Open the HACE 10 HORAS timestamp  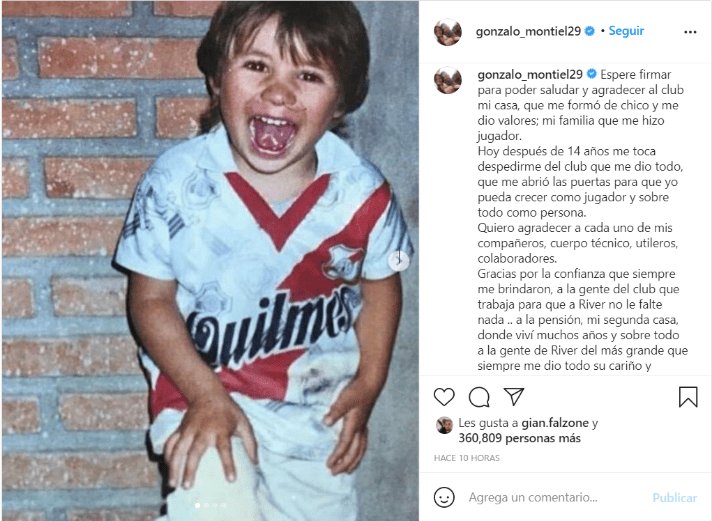tap(467, 458)
